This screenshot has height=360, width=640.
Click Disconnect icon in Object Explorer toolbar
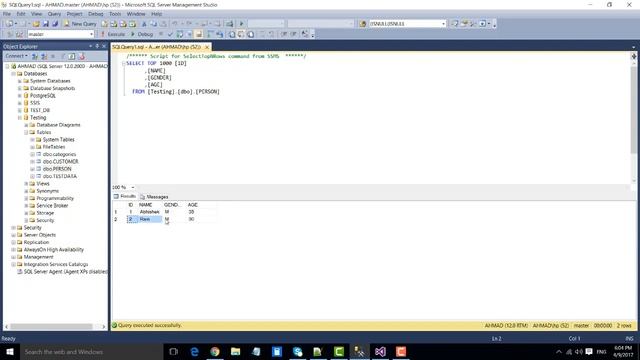coord(44,56)
